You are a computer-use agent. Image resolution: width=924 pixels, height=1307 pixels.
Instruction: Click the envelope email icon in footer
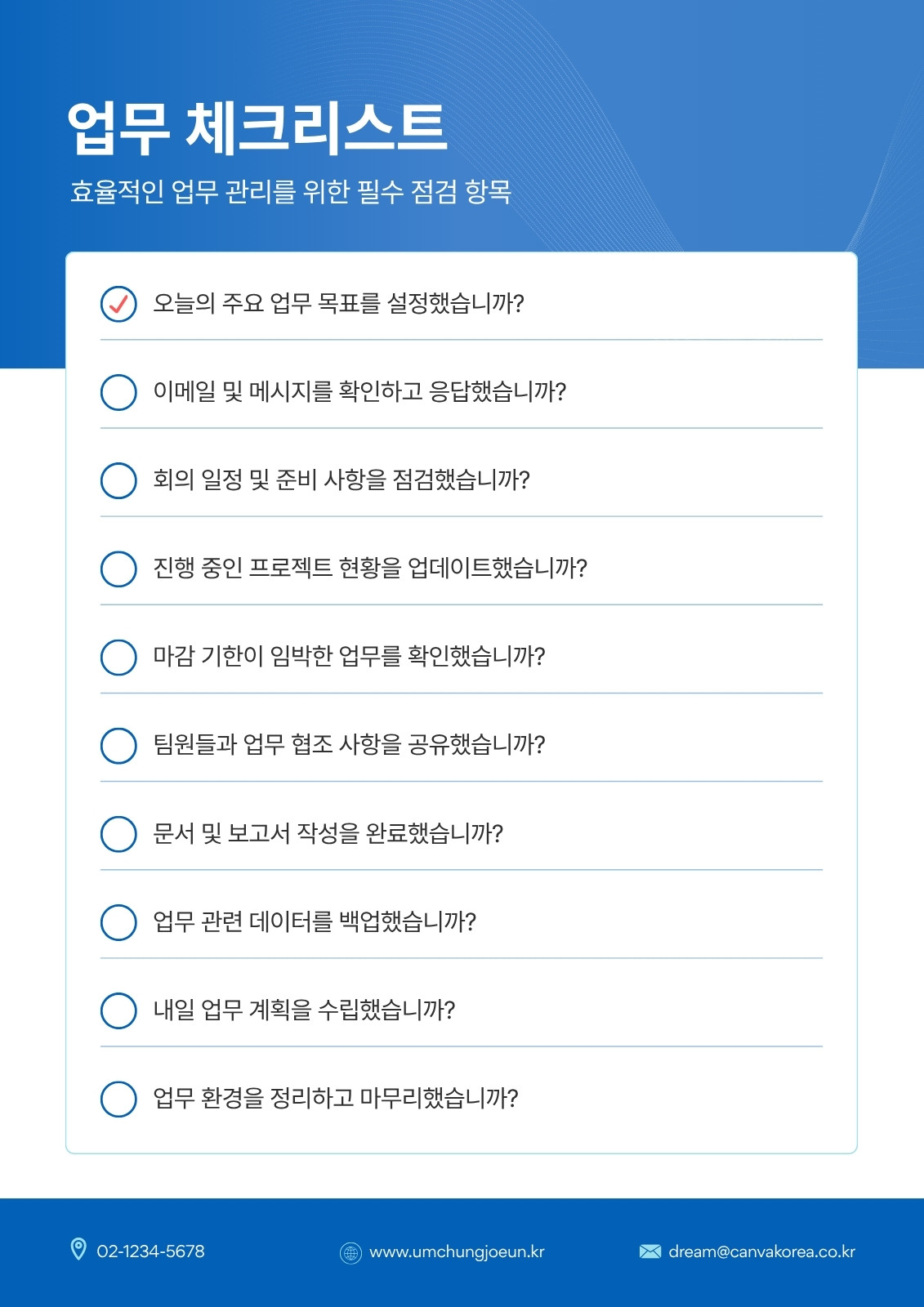[x=650, y=1251]
